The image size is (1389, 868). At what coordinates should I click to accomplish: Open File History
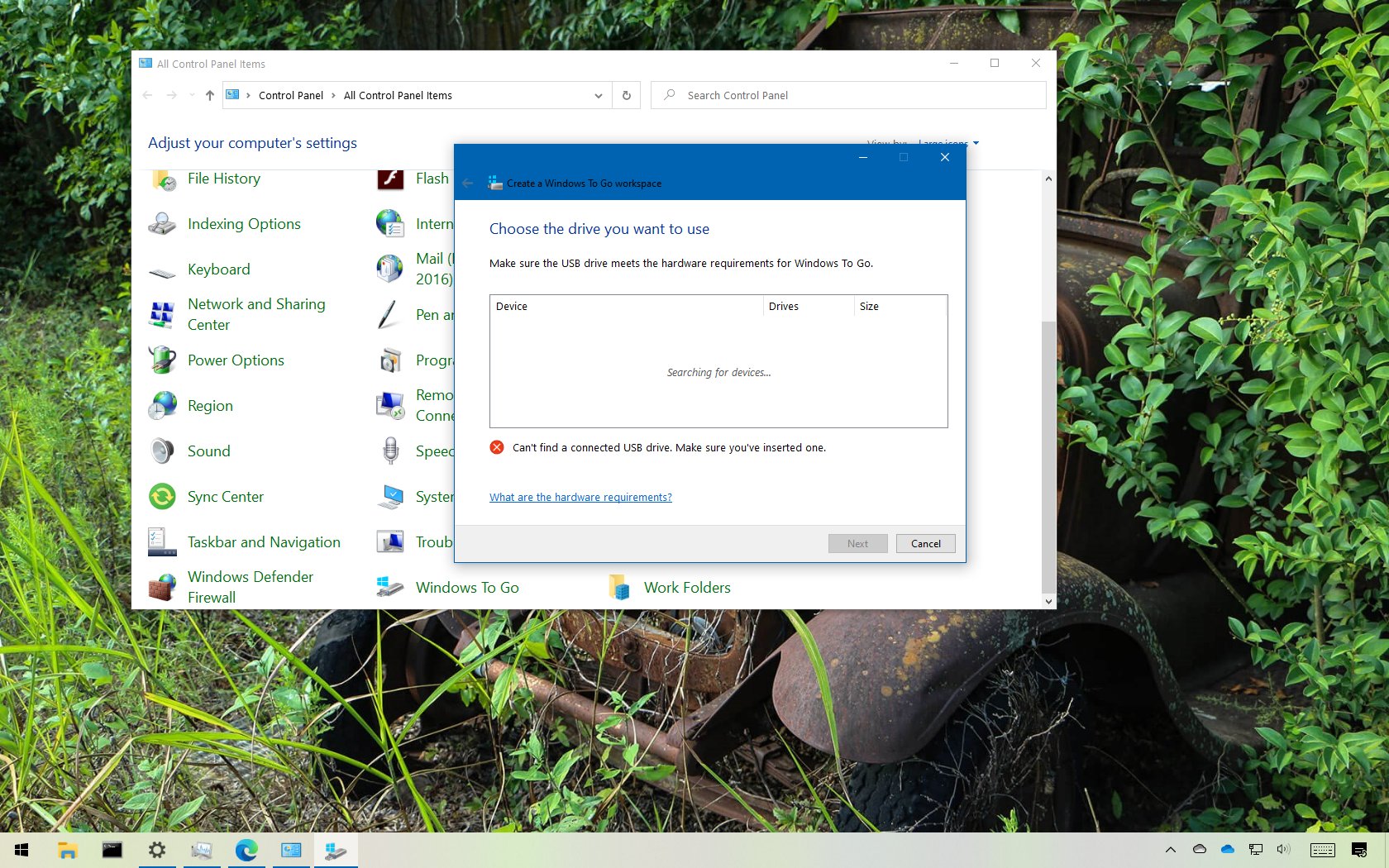(223, 179)
